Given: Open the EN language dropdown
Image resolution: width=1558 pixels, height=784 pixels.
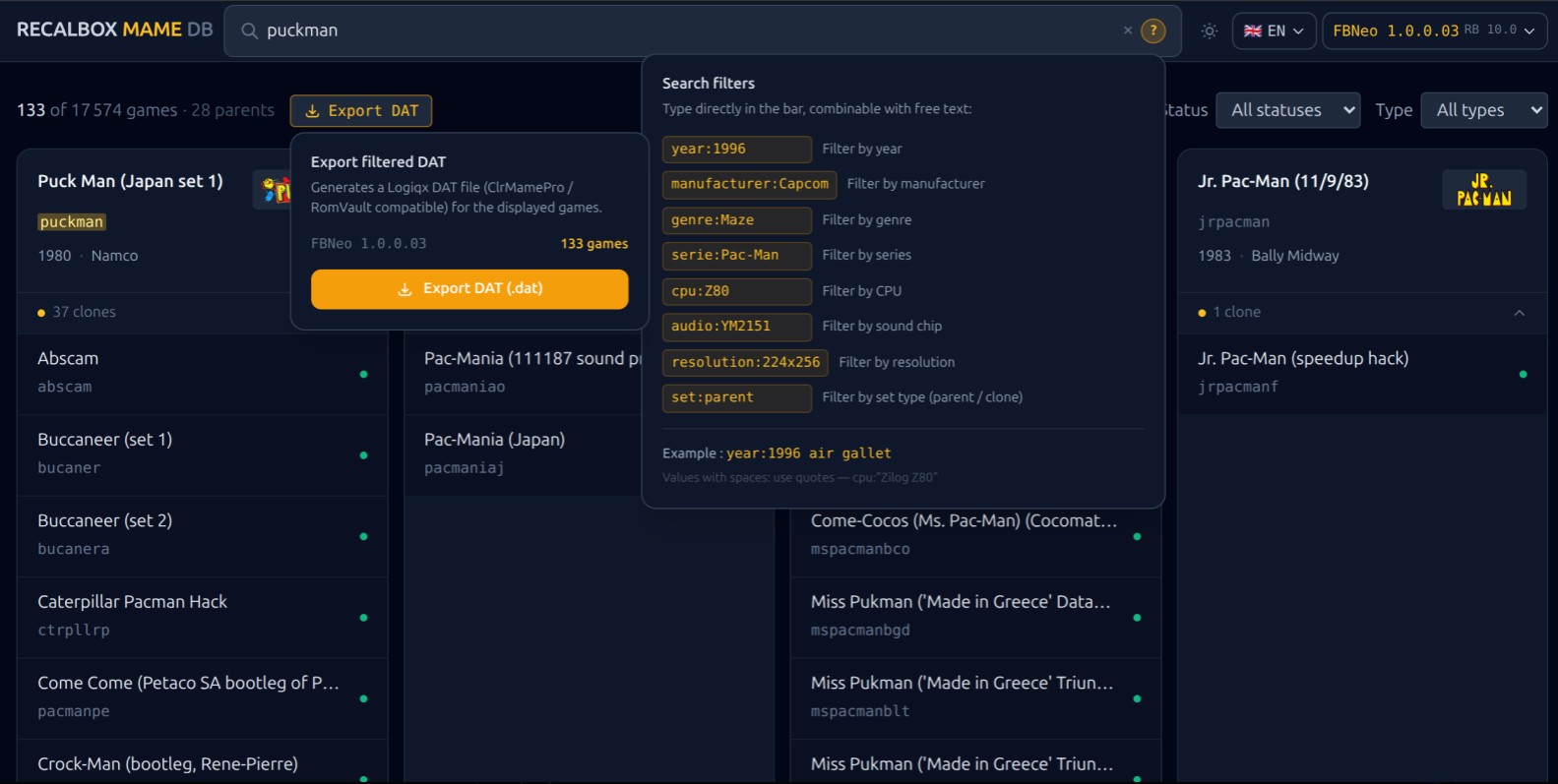Looking at the screenshot, I should 1274,30.
